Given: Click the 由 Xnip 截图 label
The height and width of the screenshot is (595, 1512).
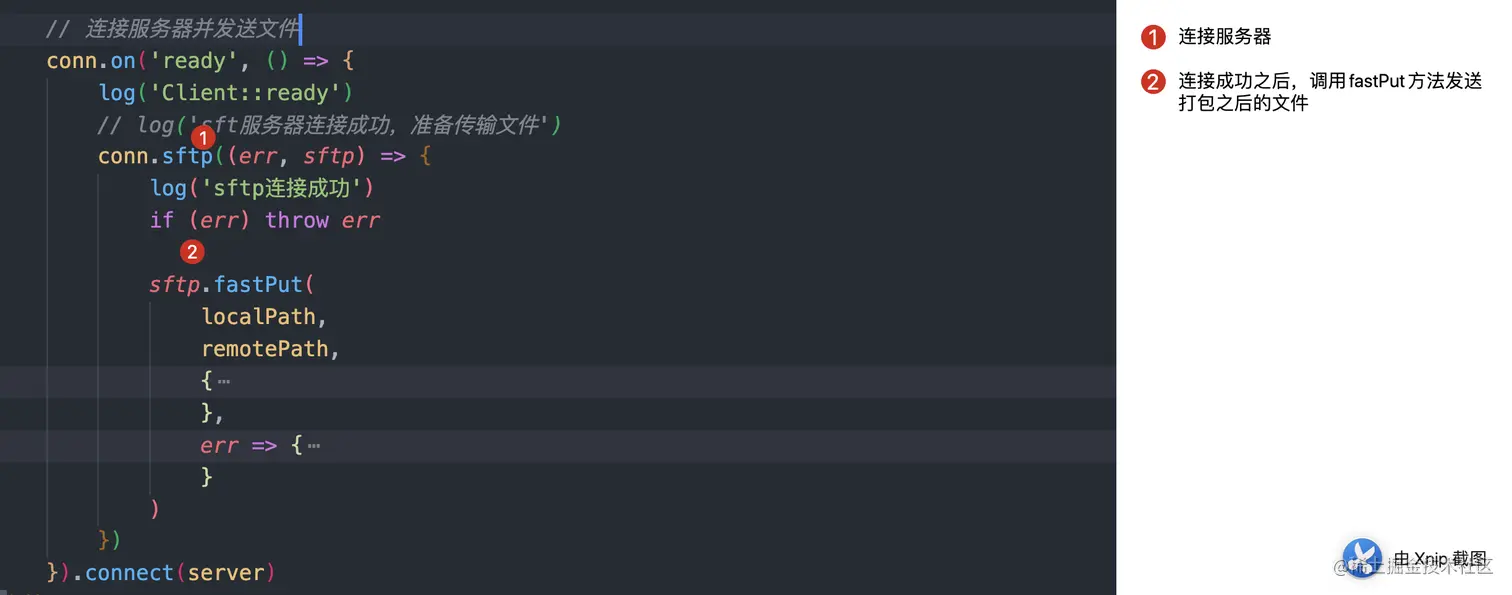Looking at the screenshot, I should tap(1440, 558).
